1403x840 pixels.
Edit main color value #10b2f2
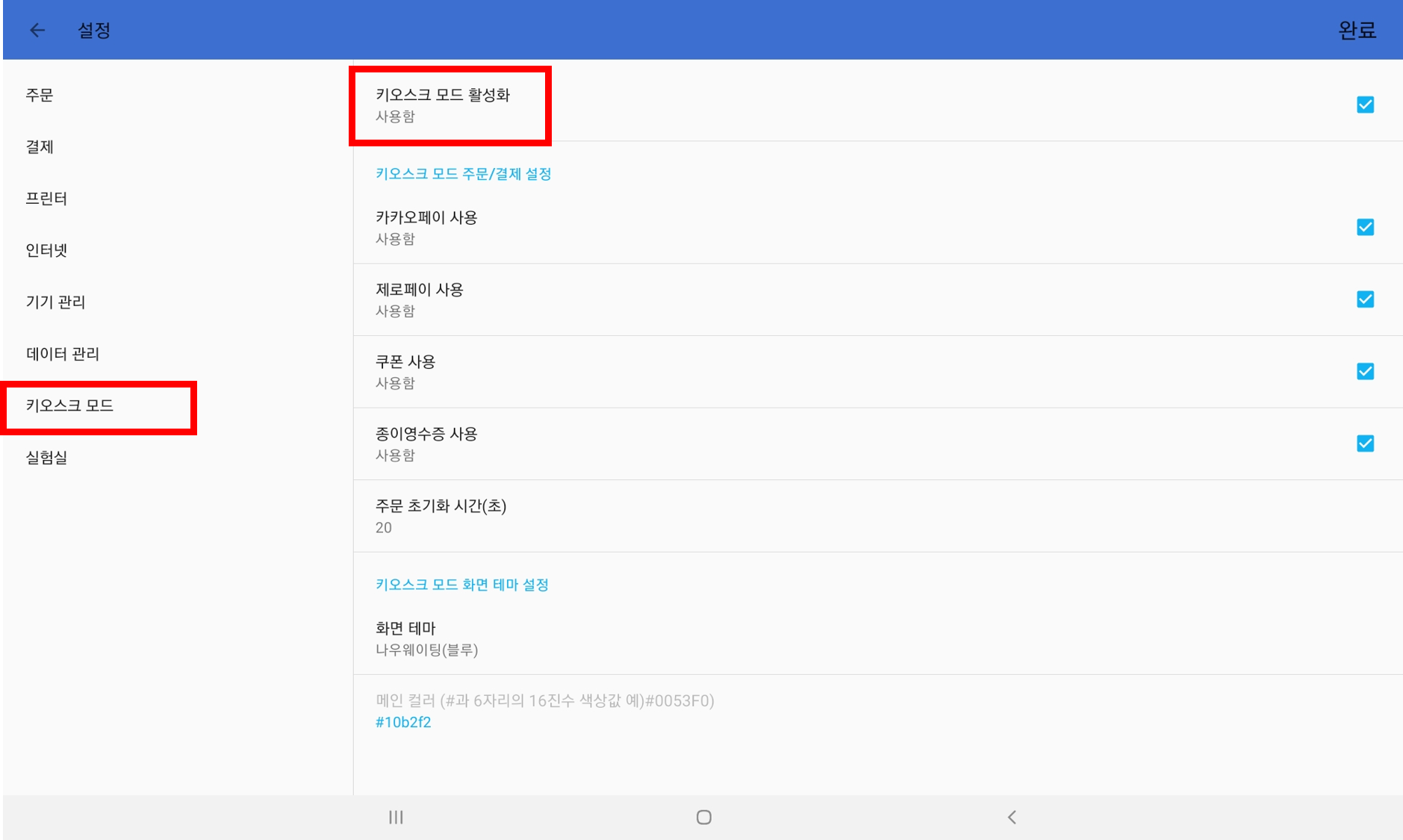[403, 722]
